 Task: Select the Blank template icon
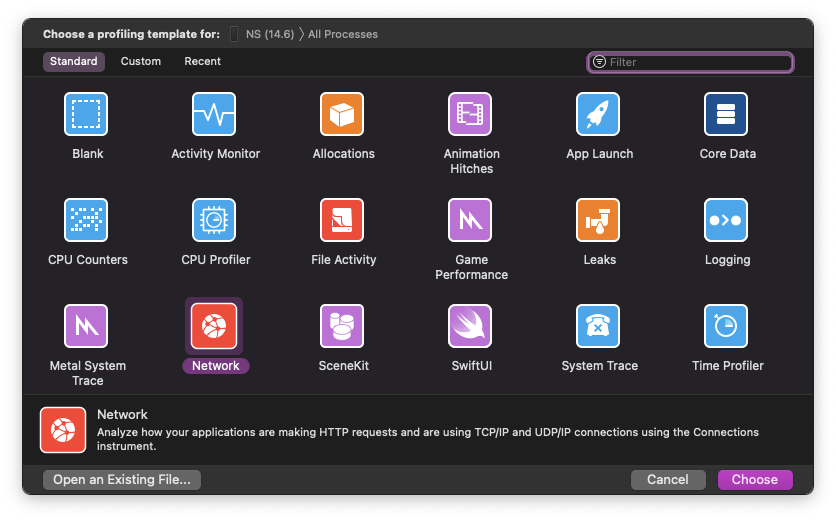point(86,114)
